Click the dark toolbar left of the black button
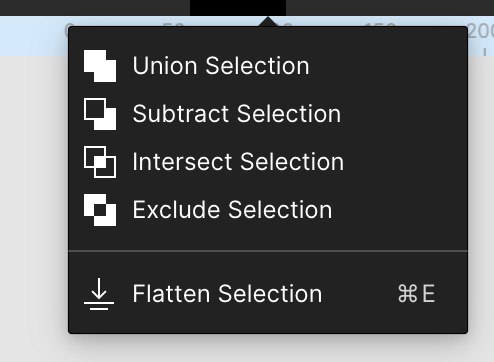Viewport: 494px width, 362px height. (95, 8)
